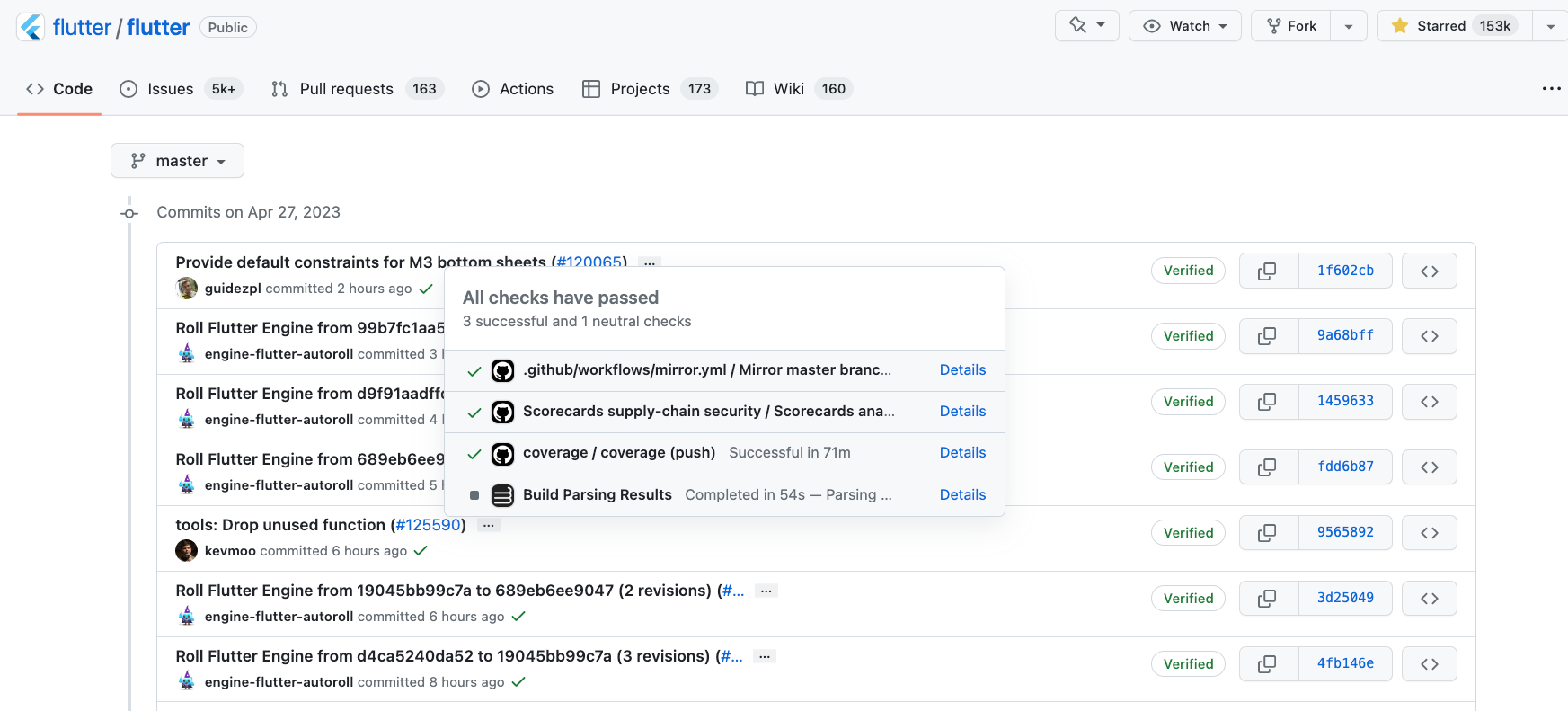Expand description of d4ca5240da52 to 19045bb99c7a commit
1568x711 pixels.
click(765, 656)
